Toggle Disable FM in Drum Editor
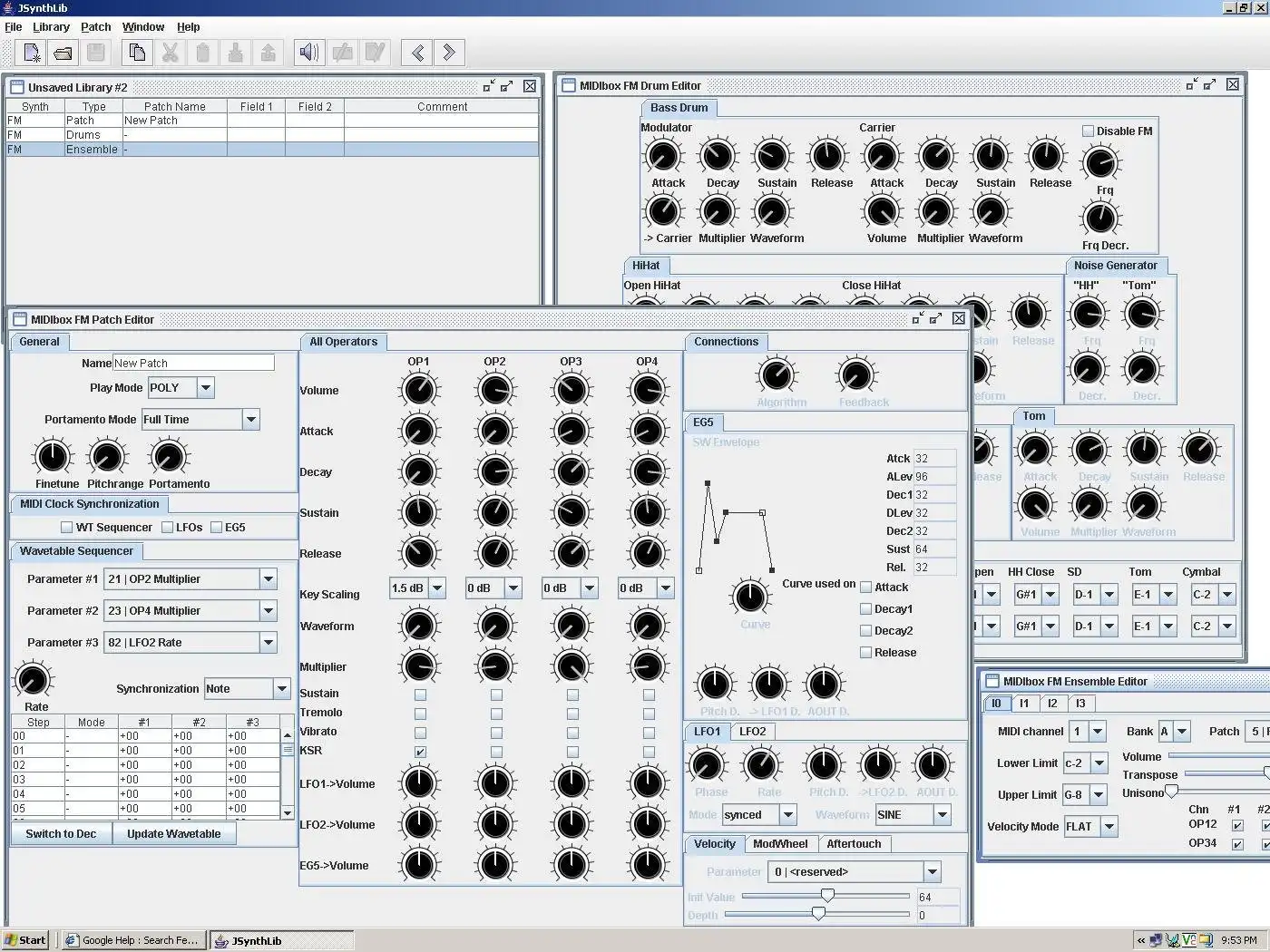 [x=1088, y=131]
